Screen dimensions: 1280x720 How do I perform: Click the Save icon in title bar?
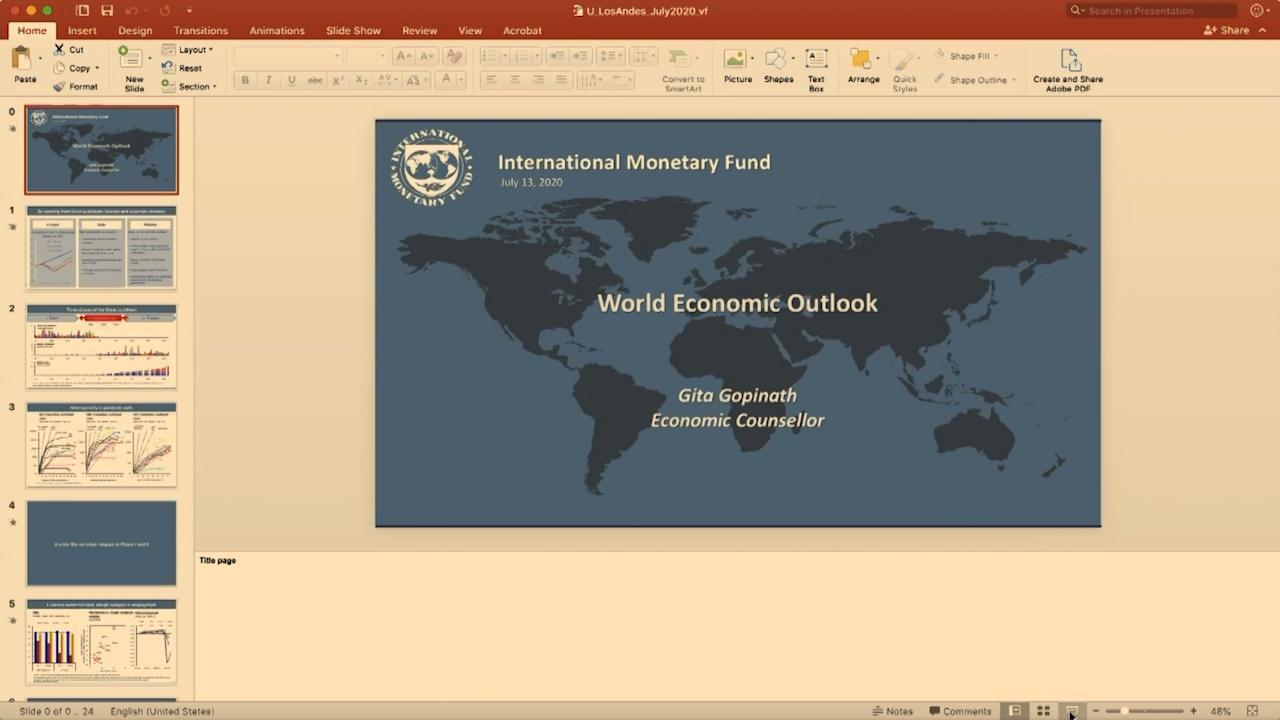pos(107,10)
